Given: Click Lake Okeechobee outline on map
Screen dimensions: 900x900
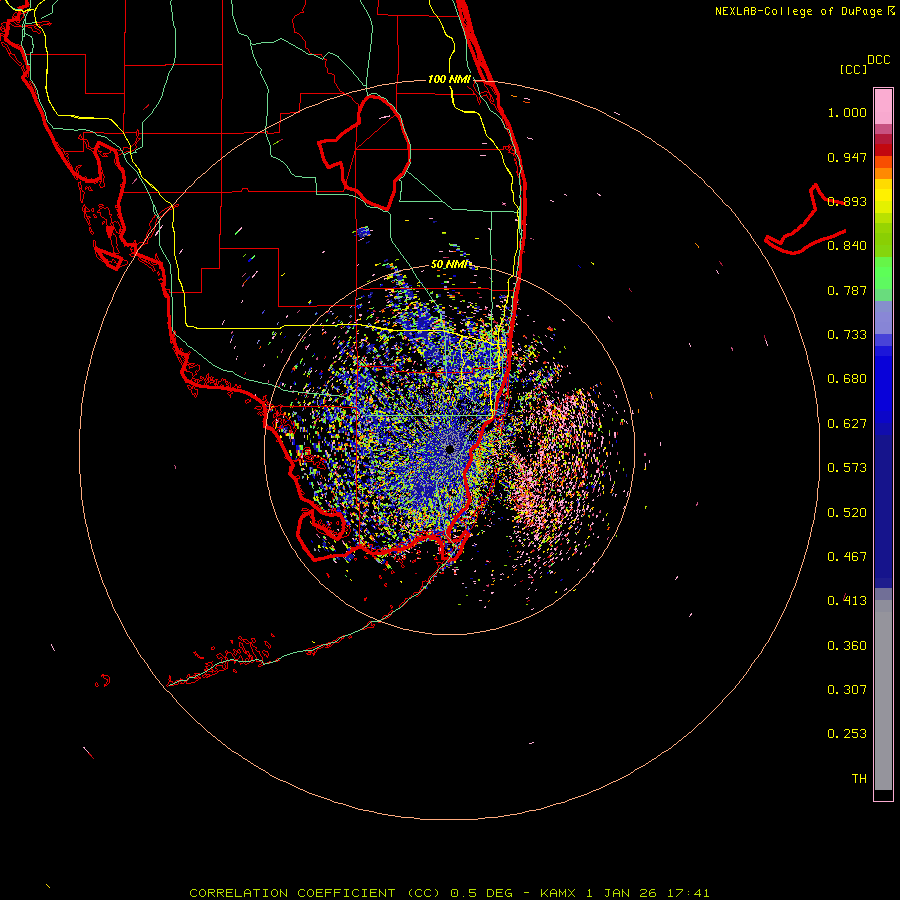Looking at the screenshot, I should [365, 152].
